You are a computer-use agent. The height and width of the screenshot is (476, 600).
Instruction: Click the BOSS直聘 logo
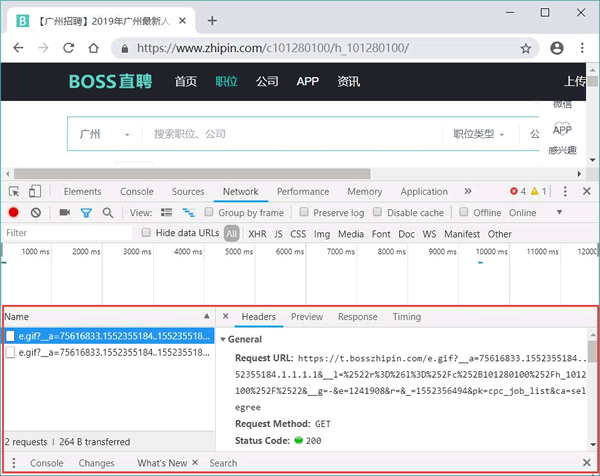pos(110,82)
